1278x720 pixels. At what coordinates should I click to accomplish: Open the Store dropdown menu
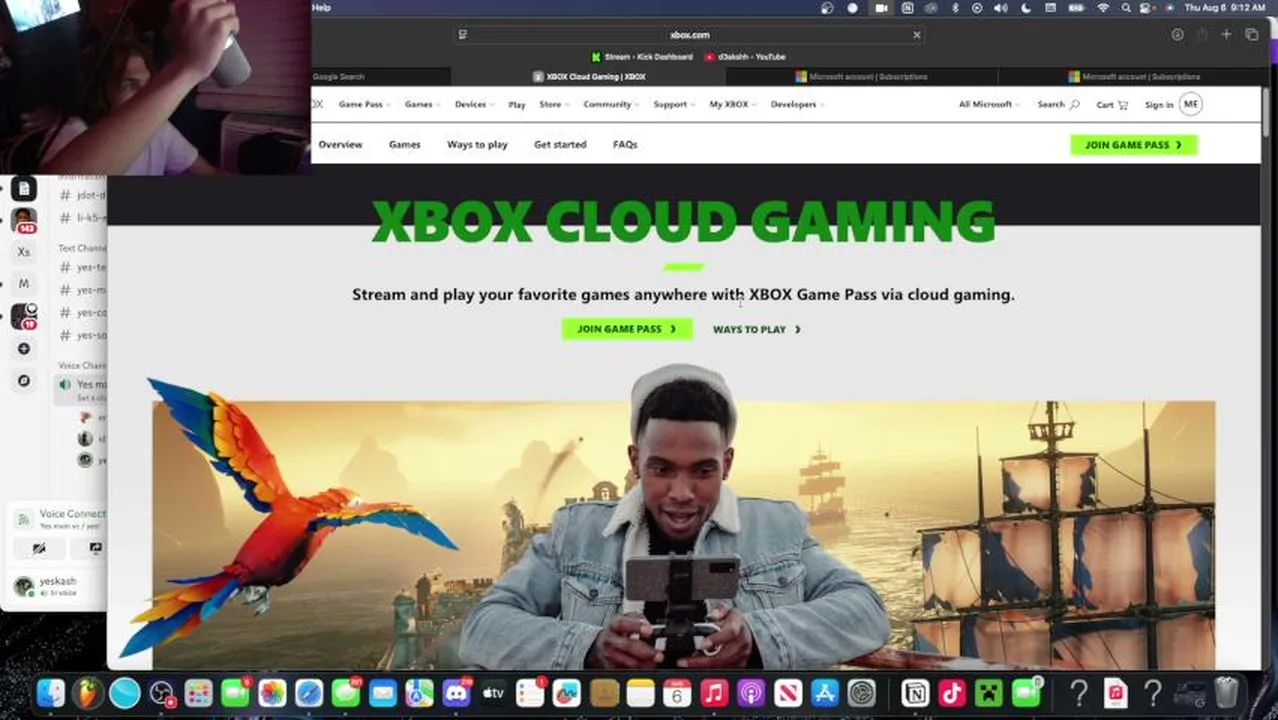(554, 104)
